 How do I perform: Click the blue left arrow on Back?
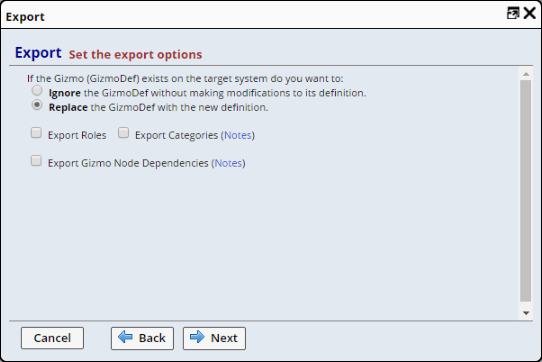click(125, 337)
